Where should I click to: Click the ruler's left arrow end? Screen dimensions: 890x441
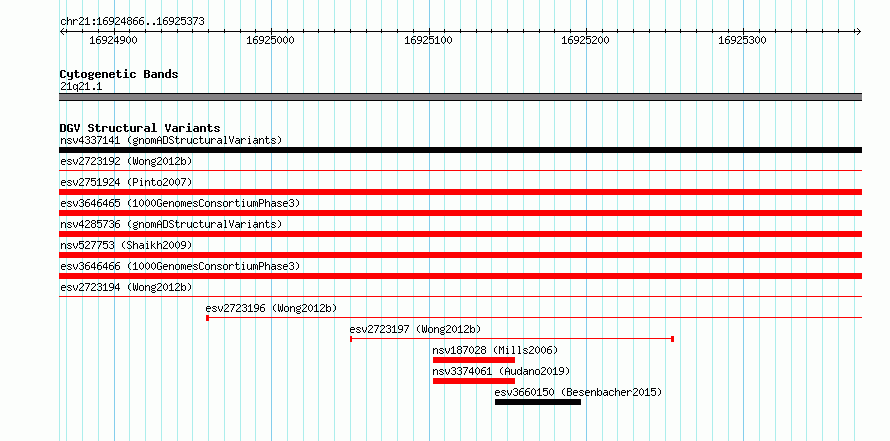63,31
